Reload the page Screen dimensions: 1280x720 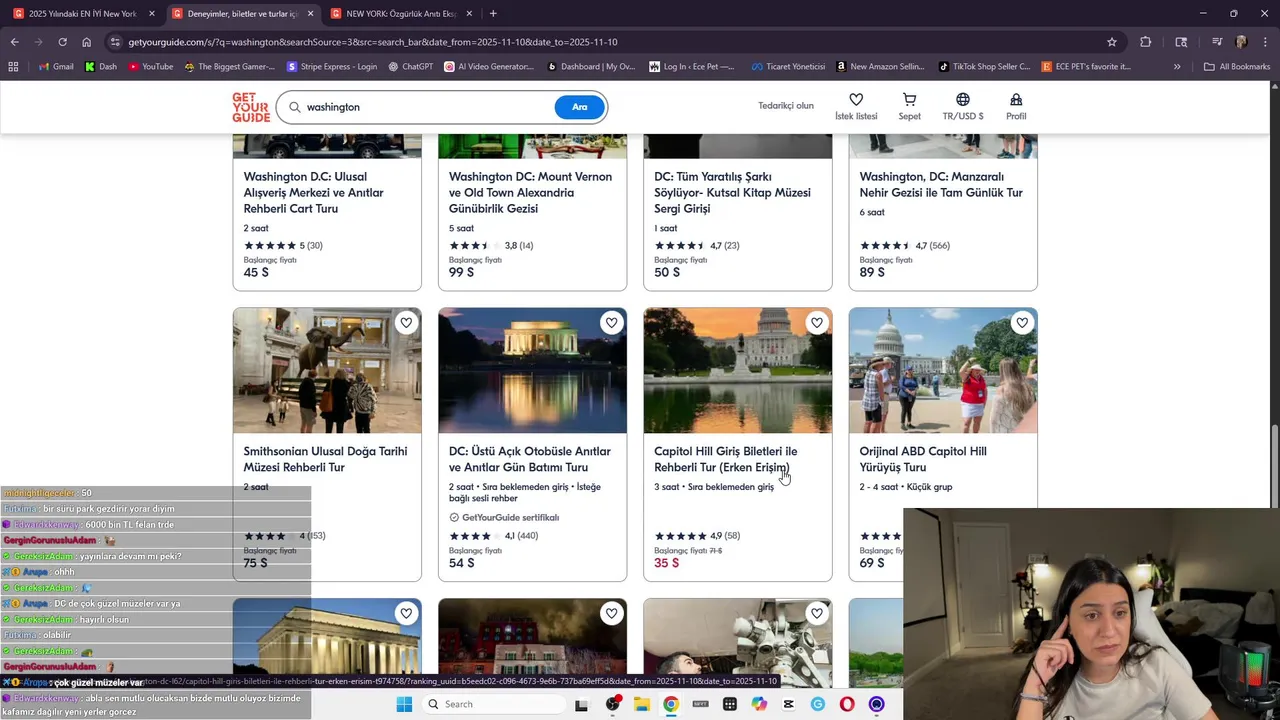pyautogui.click(x=62, y=42)
